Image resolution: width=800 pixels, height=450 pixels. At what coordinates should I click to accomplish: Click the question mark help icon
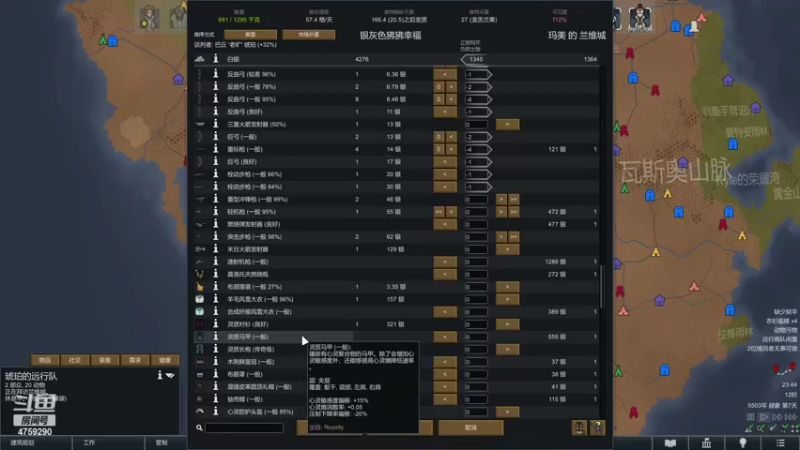coord(597,428)
